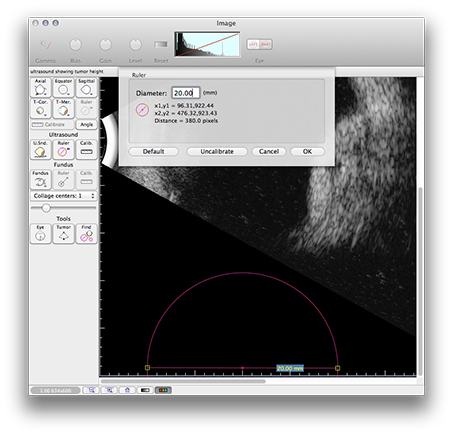Click the horizontal scrollbar under the image
453x435 pixels.
tap(183, 381)
